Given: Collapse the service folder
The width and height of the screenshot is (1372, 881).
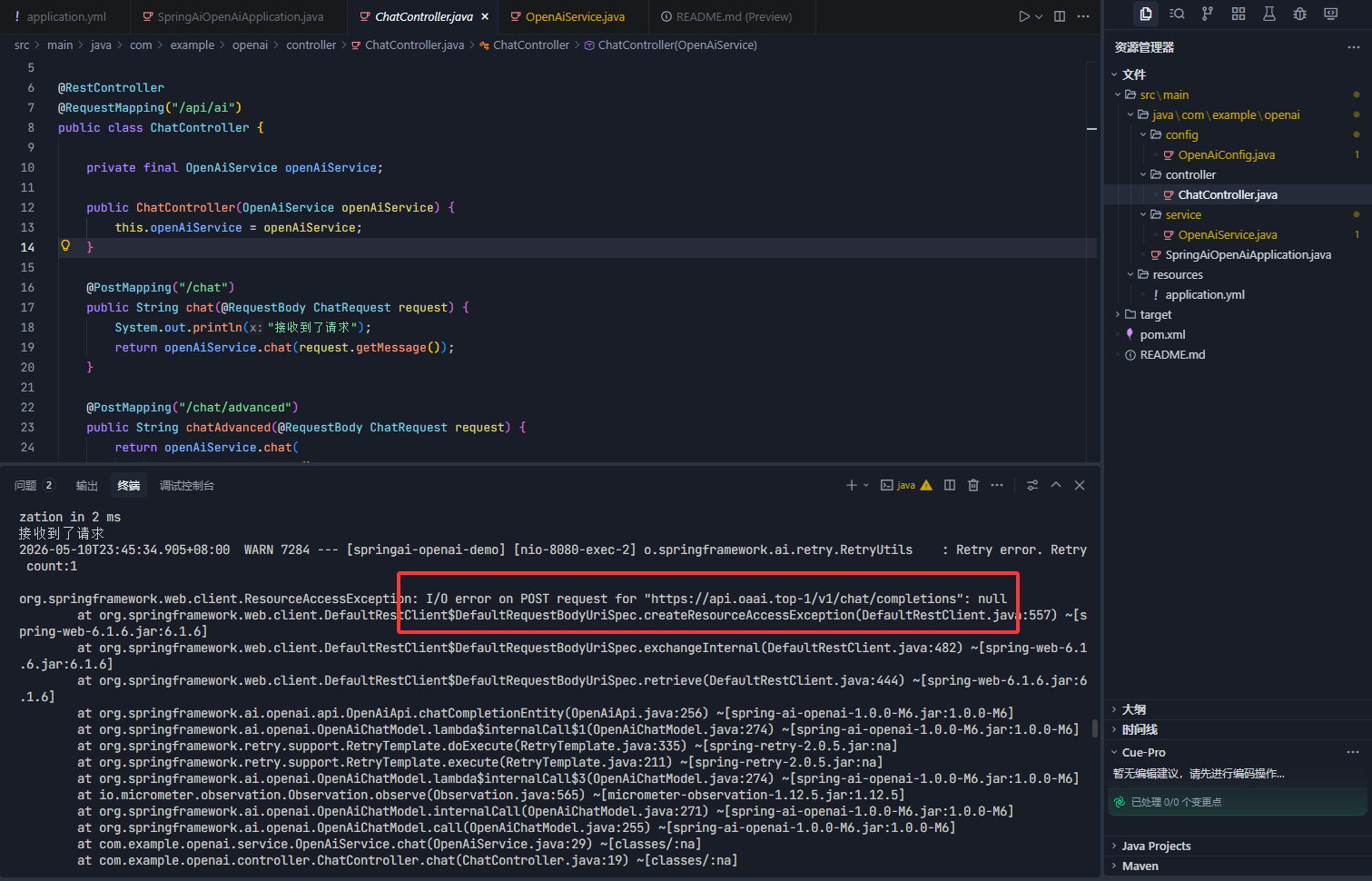Looking at the screenshot, I should point(1143,214).
